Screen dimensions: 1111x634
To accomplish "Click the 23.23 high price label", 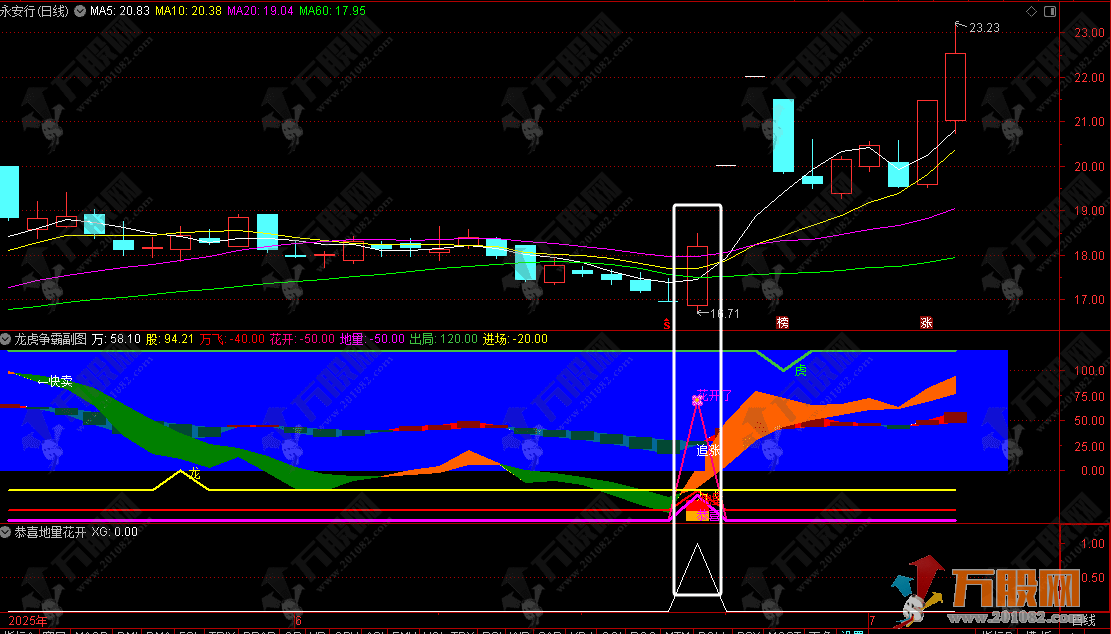I will (984, 28).
